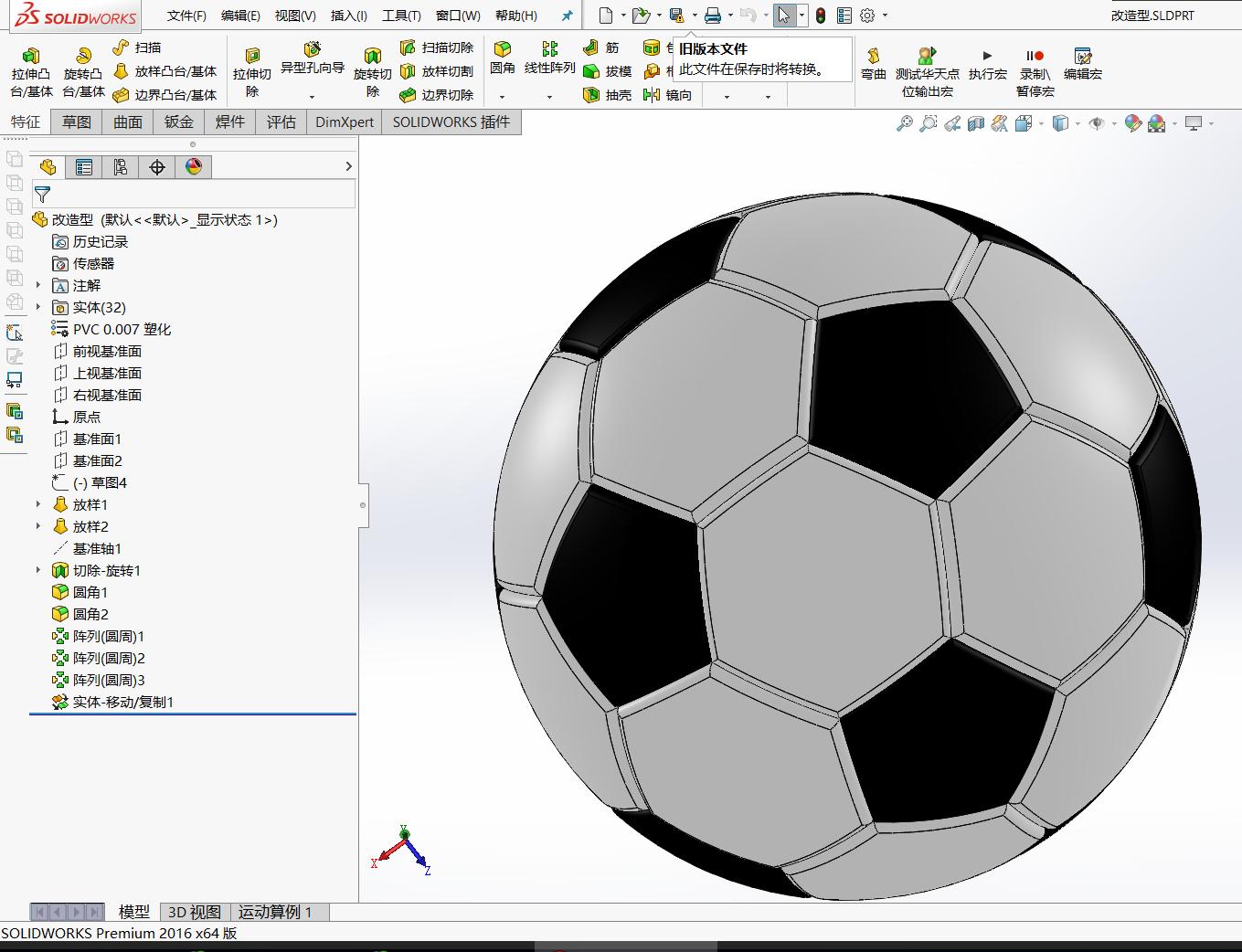Switch to the ConfigurationManager panel tab
1242x952 pixels.
click(118, 166)
